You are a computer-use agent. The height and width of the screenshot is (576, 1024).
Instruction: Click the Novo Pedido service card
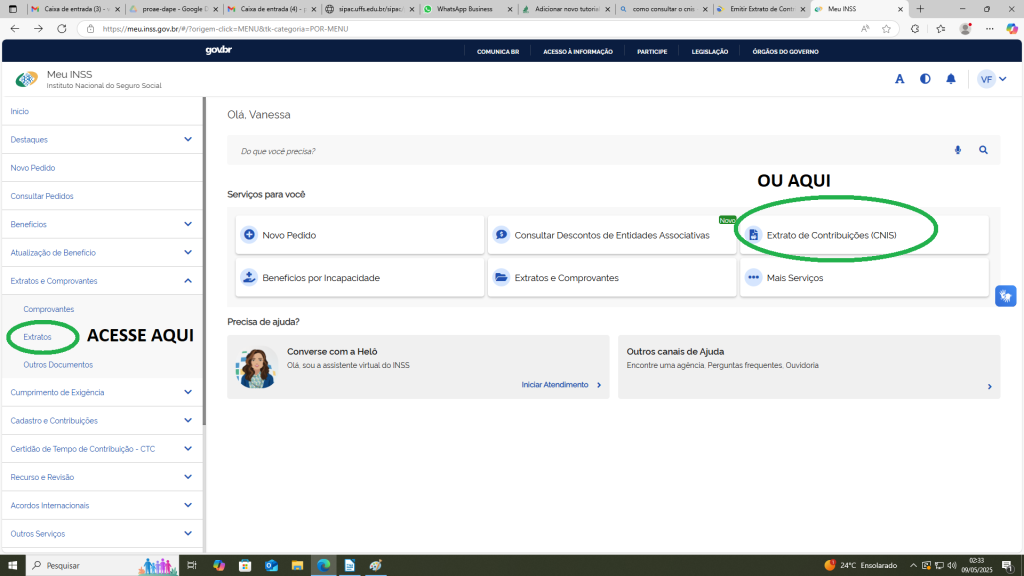click(360, 235)
